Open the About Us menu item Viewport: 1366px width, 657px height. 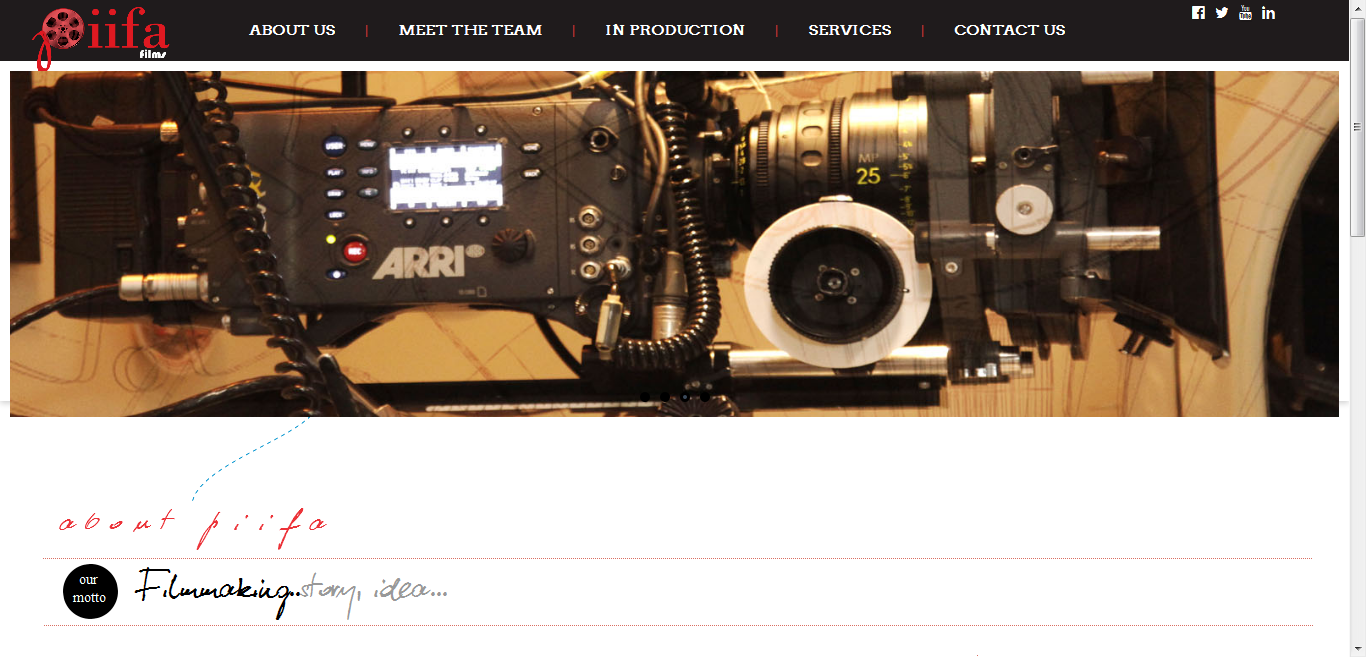[292, 30]
